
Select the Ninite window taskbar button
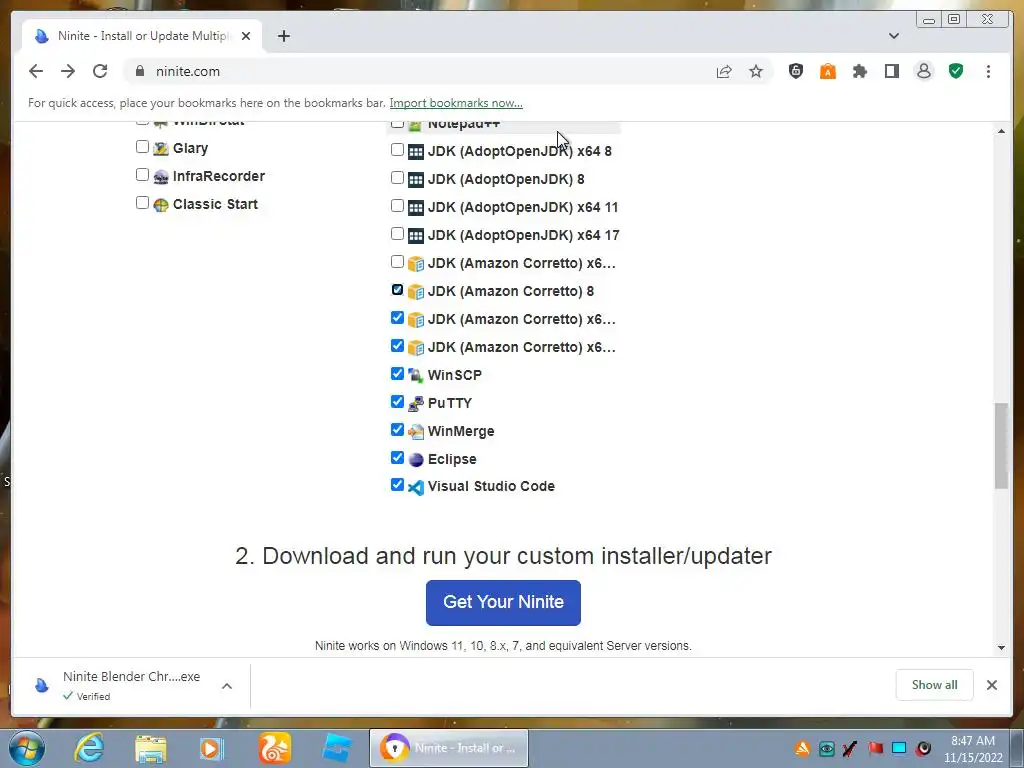449,748
